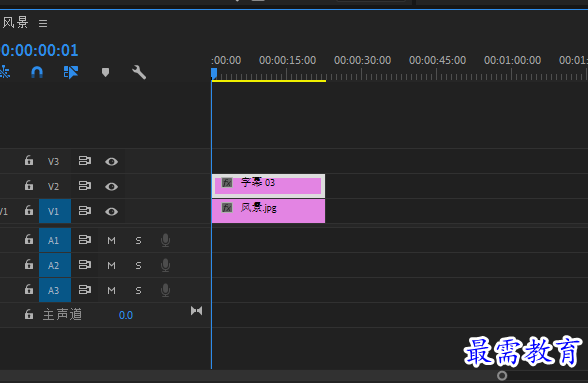Image resolution: width=588 pixels, height=383 pixels.
Task: Toggle A2 track targeting
Action: pyautogui.click(x=55, y=265)
